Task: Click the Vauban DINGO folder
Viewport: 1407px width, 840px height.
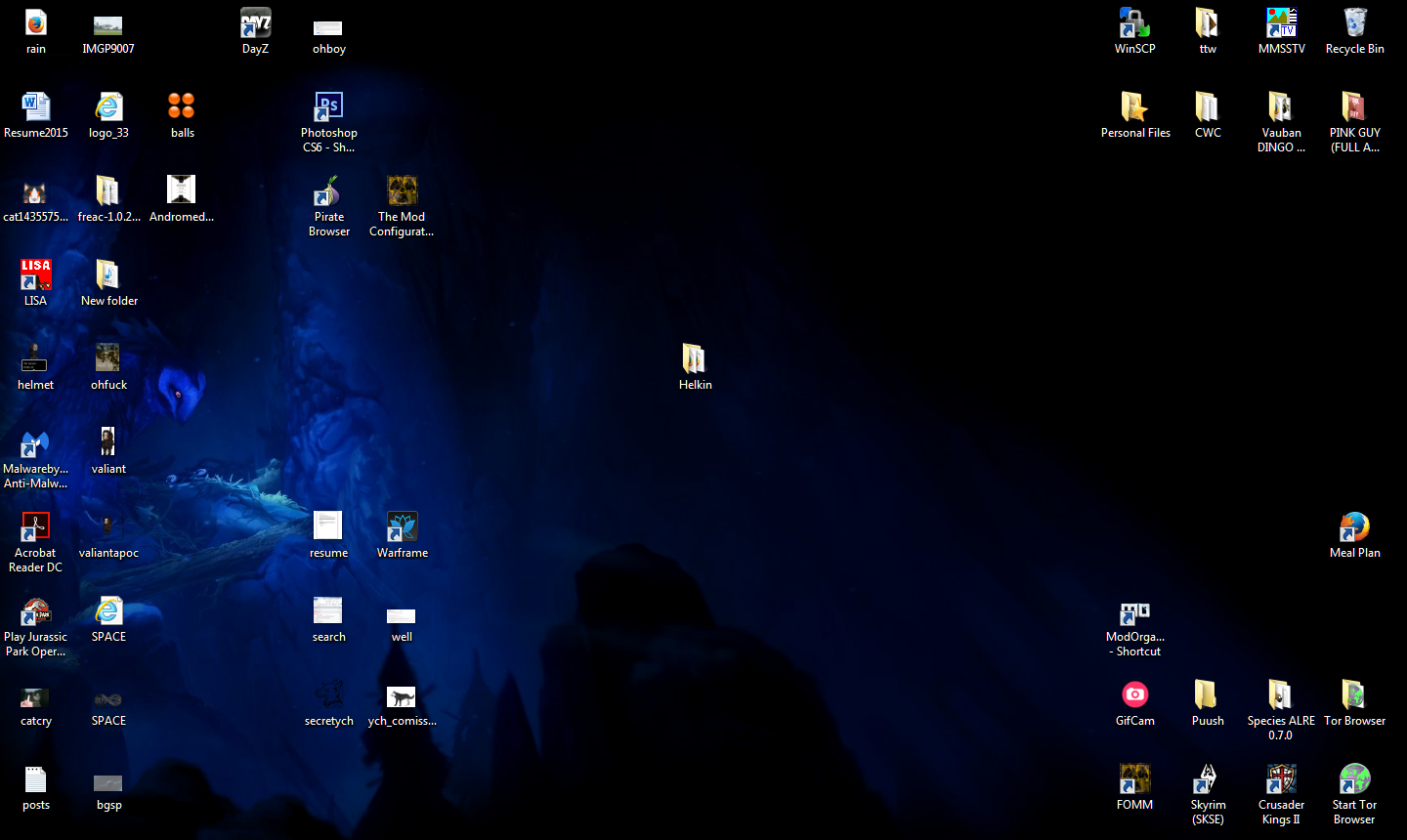Action: tap(1281, 106)
